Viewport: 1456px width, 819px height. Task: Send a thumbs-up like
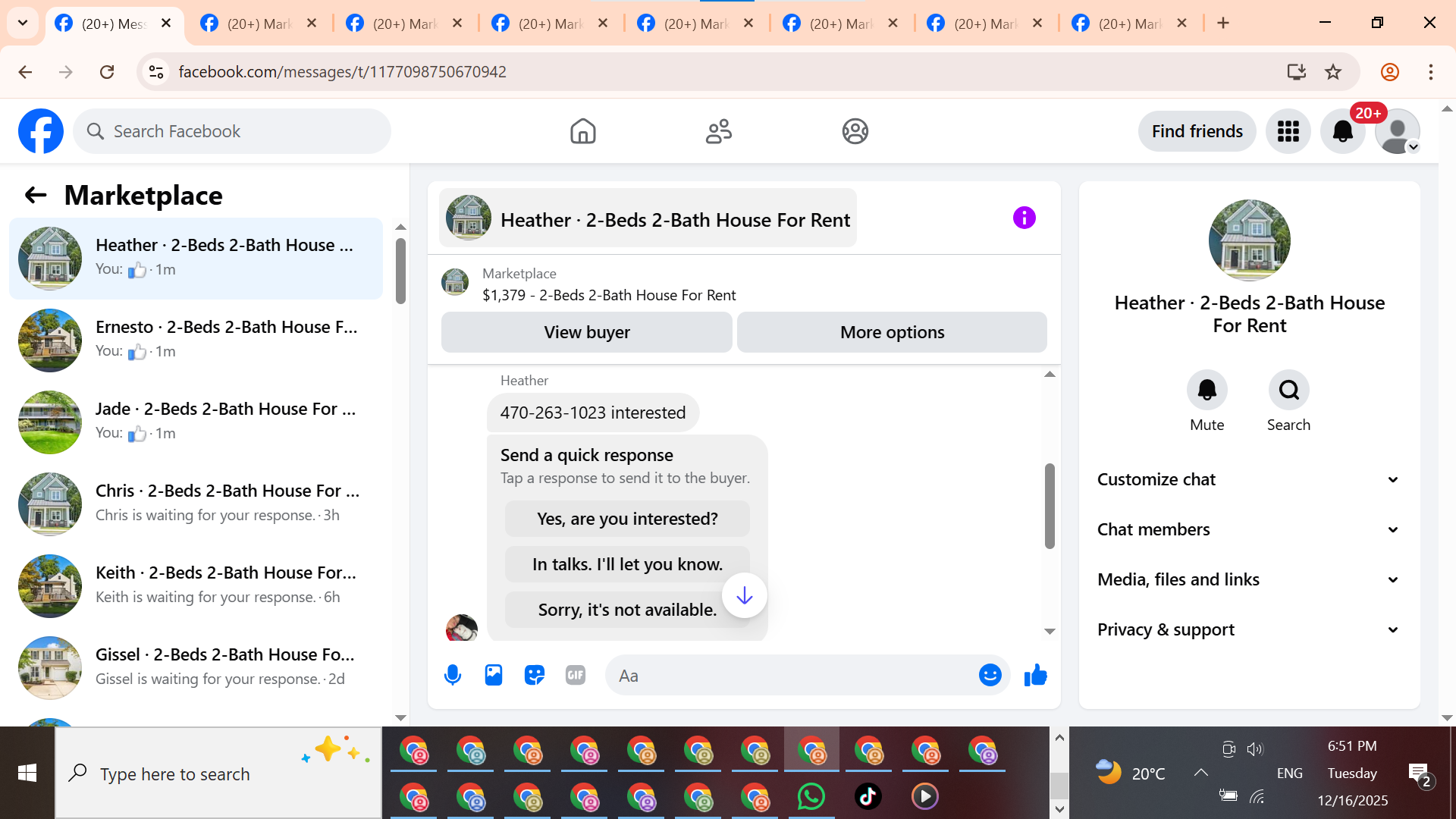[x=1035, y=675]
